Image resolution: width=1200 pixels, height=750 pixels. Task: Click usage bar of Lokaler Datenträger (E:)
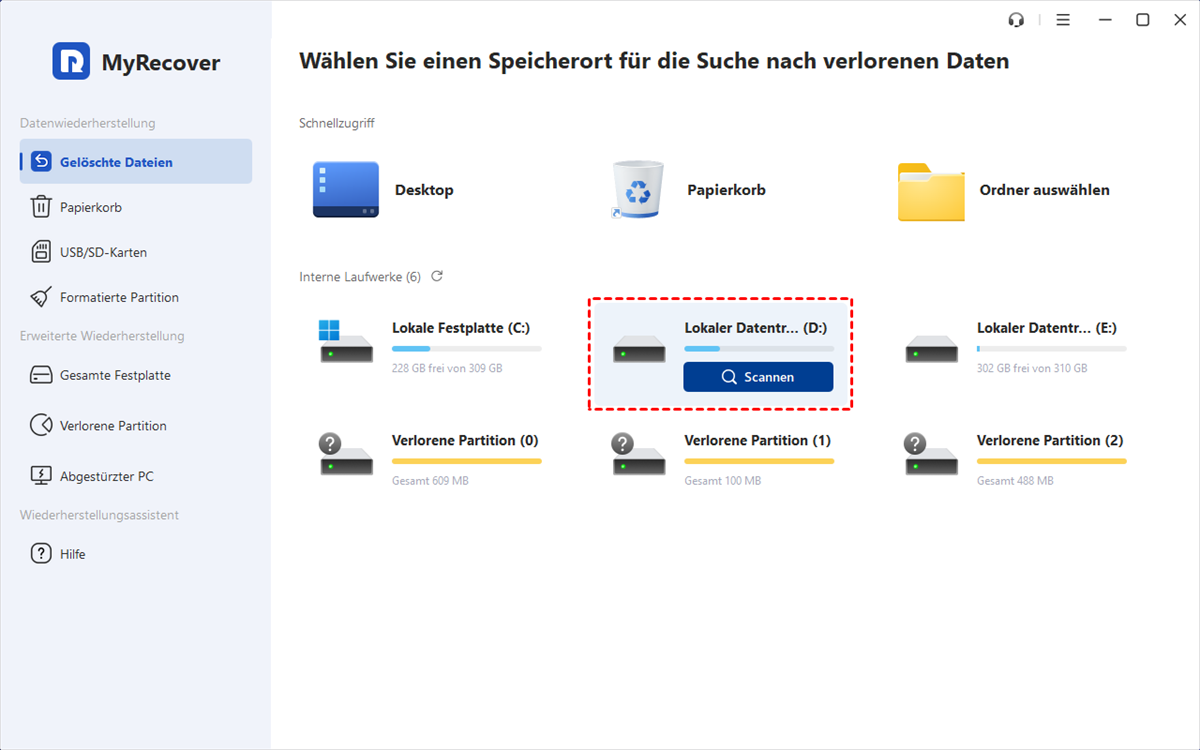pos(1051,349)
